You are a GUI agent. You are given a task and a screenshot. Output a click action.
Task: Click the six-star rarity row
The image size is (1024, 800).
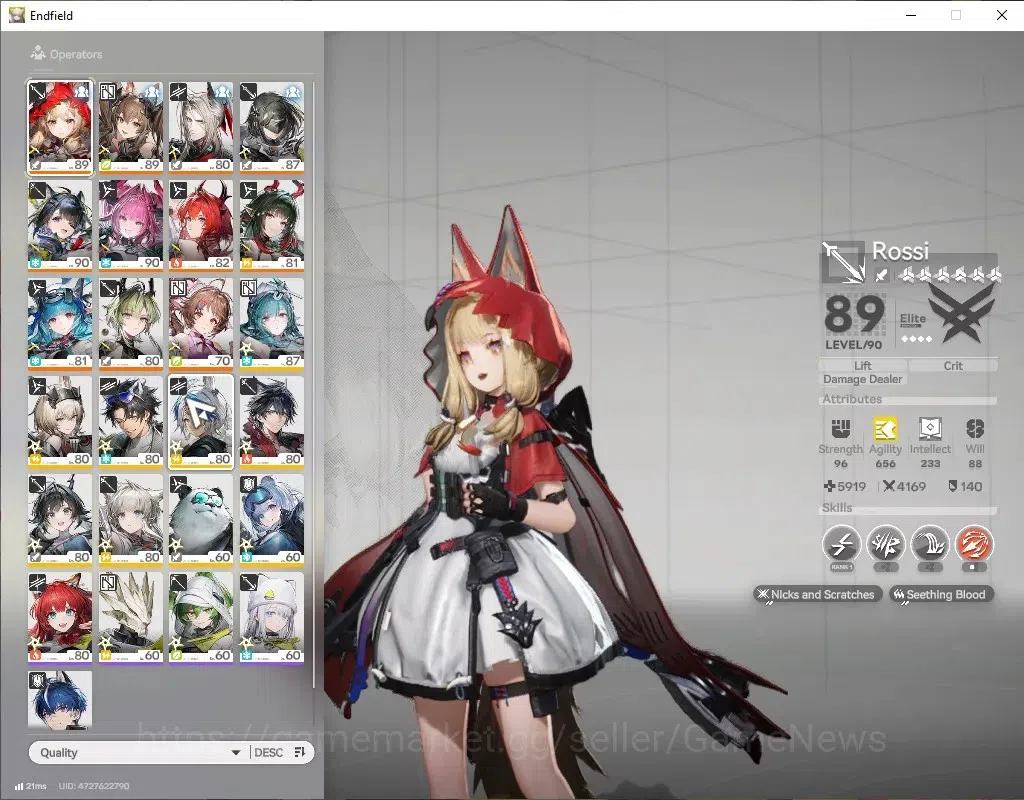[x=950, y=276]
